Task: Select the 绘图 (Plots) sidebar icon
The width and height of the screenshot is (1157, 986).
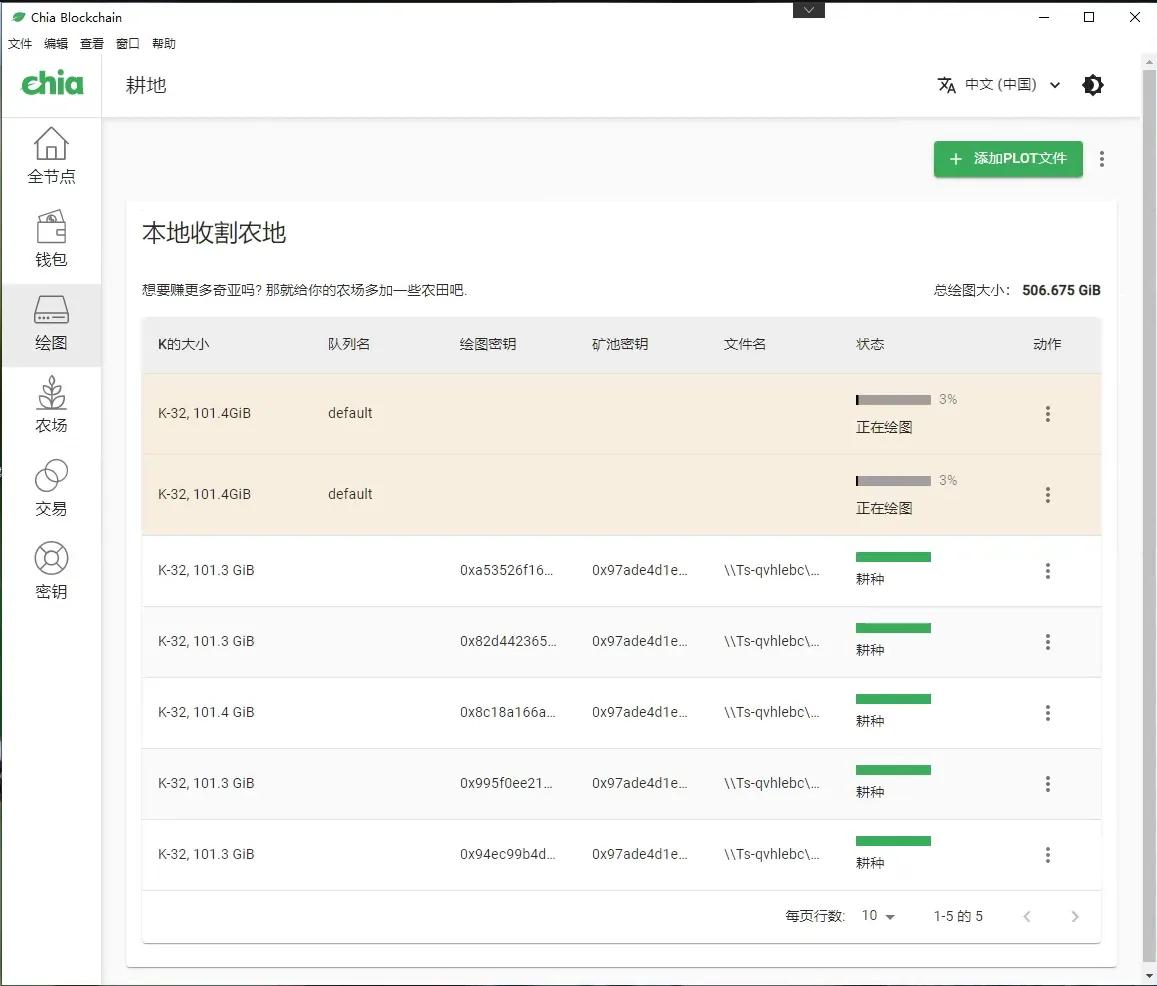Action: 51,323
